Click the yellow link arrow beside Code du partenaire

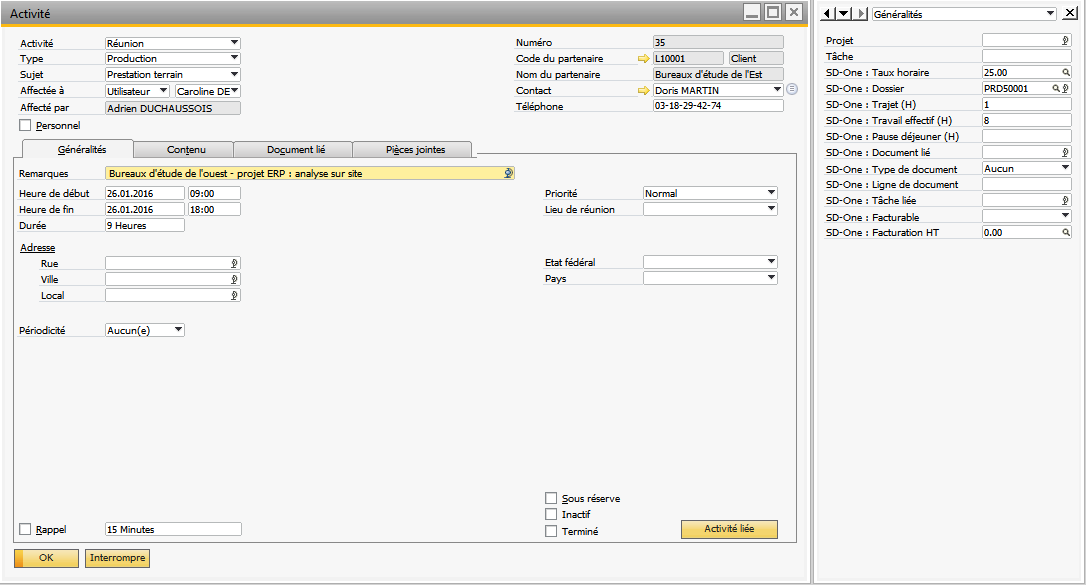tap(643, 59)
